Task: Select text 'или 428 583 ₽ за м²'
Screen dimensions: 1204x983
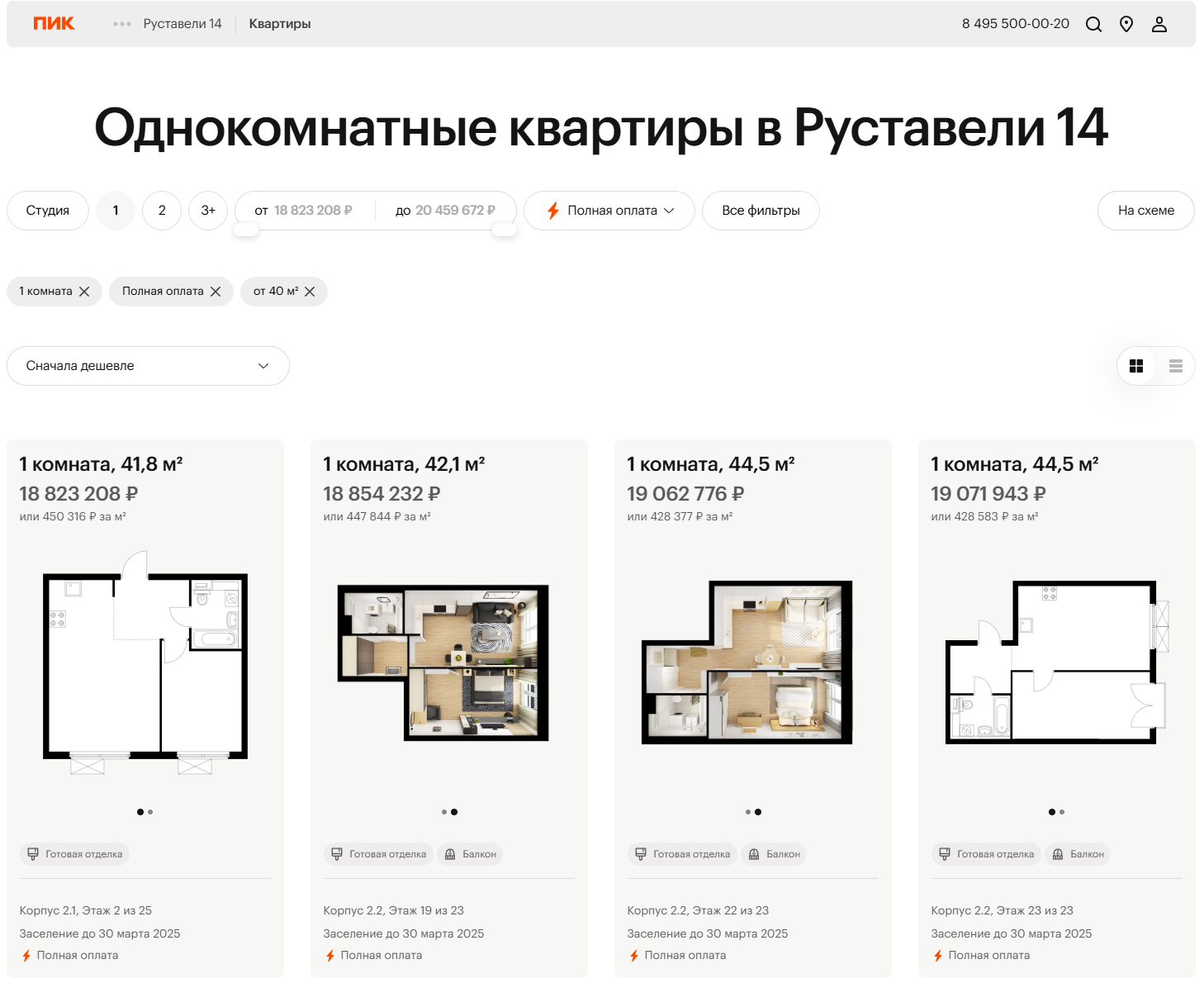Action: point(984,516)
